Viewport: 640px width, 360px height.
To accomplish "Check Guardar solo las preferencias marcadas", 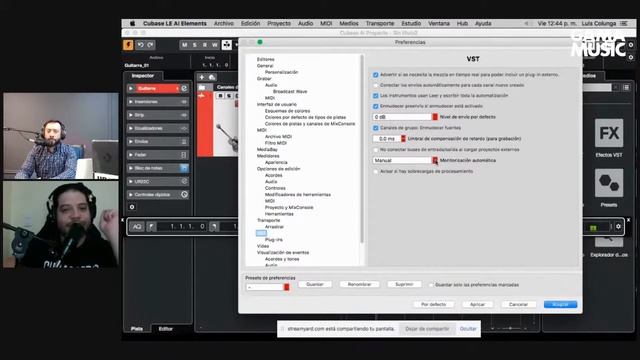I will tap(431, 285).
